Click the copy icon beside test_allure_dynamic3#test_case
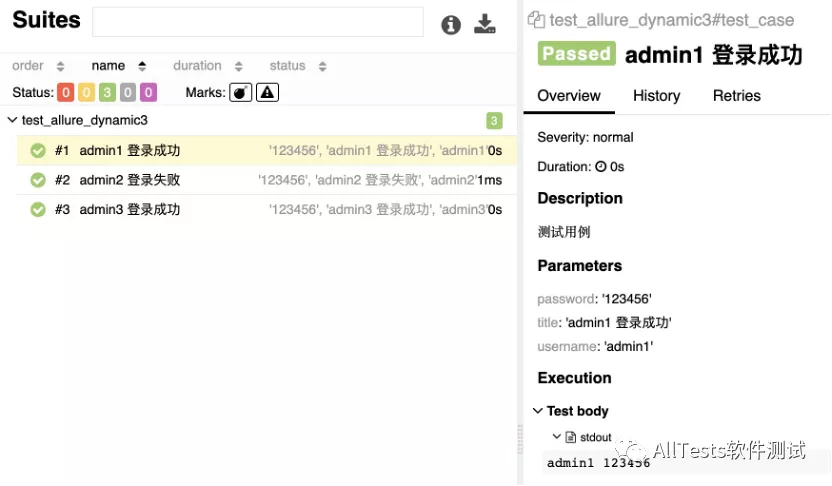The image size is (832, 486). [x=536, y=20]
